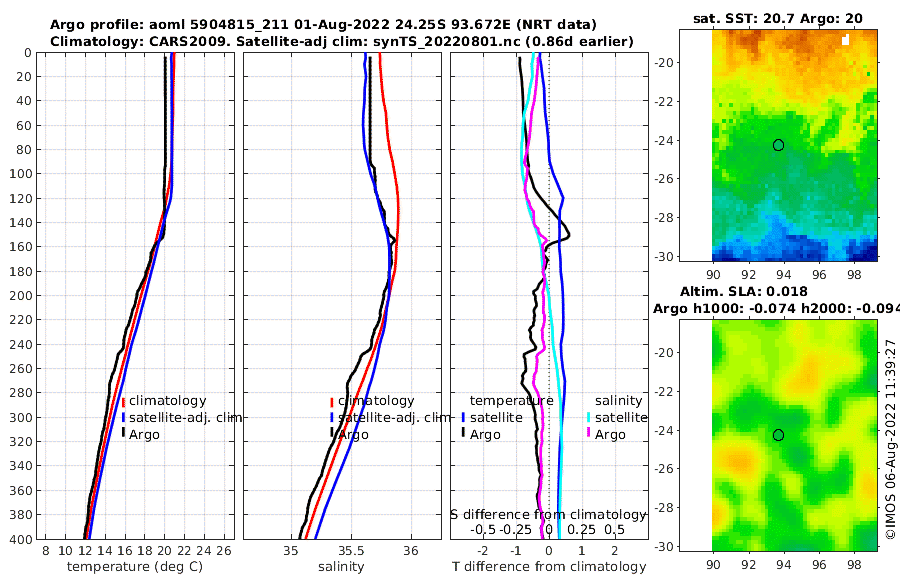The height and width of the screenshot is (580, 900).
Task: Click the 400 depth tick label
Action: [x=21, y=539]
